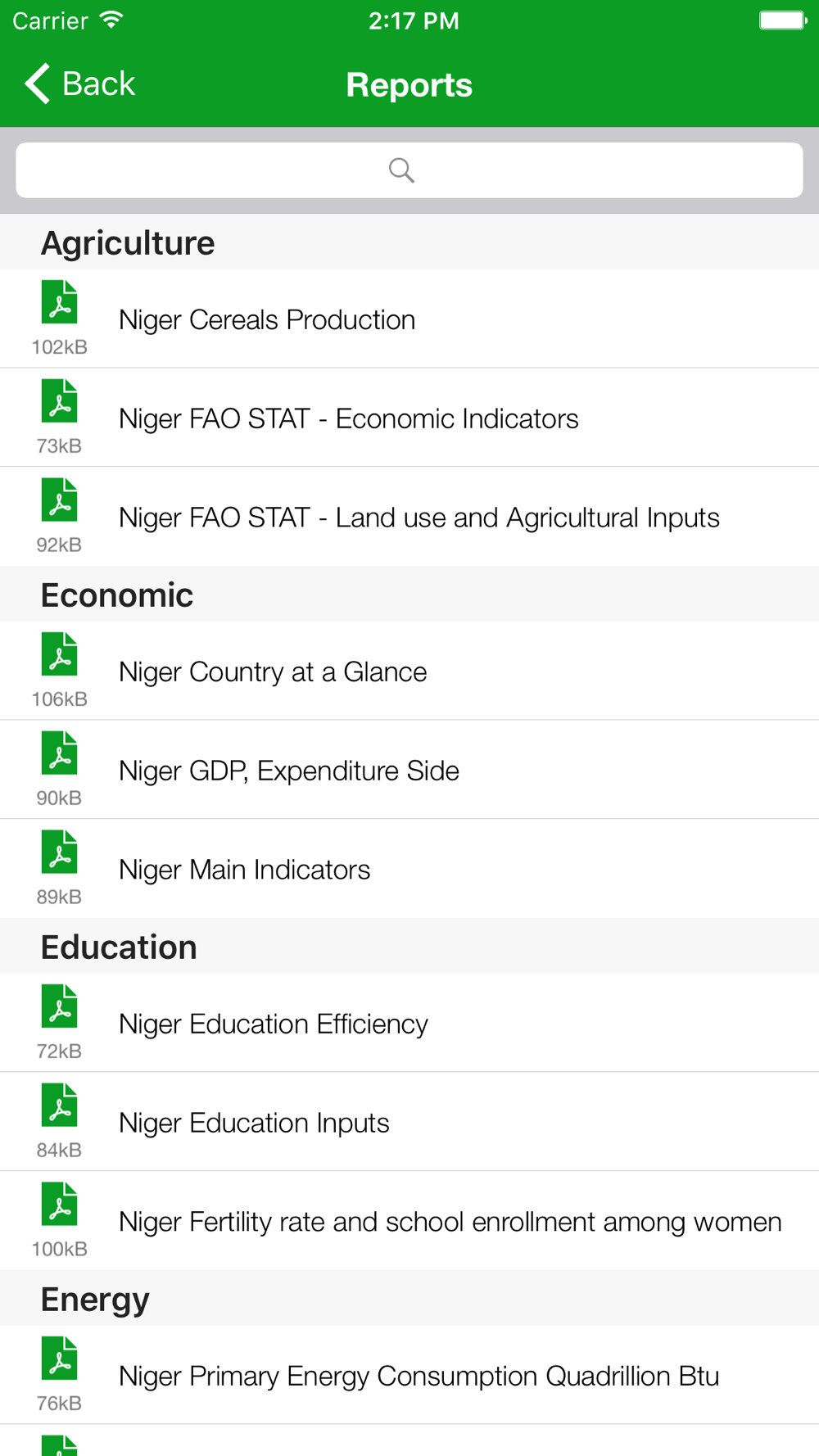Tap the 72kB PDF icon for Education Efficiency
This screenshot has width=819, height=1456.
pyautogui.click(x=60, y=1006)
